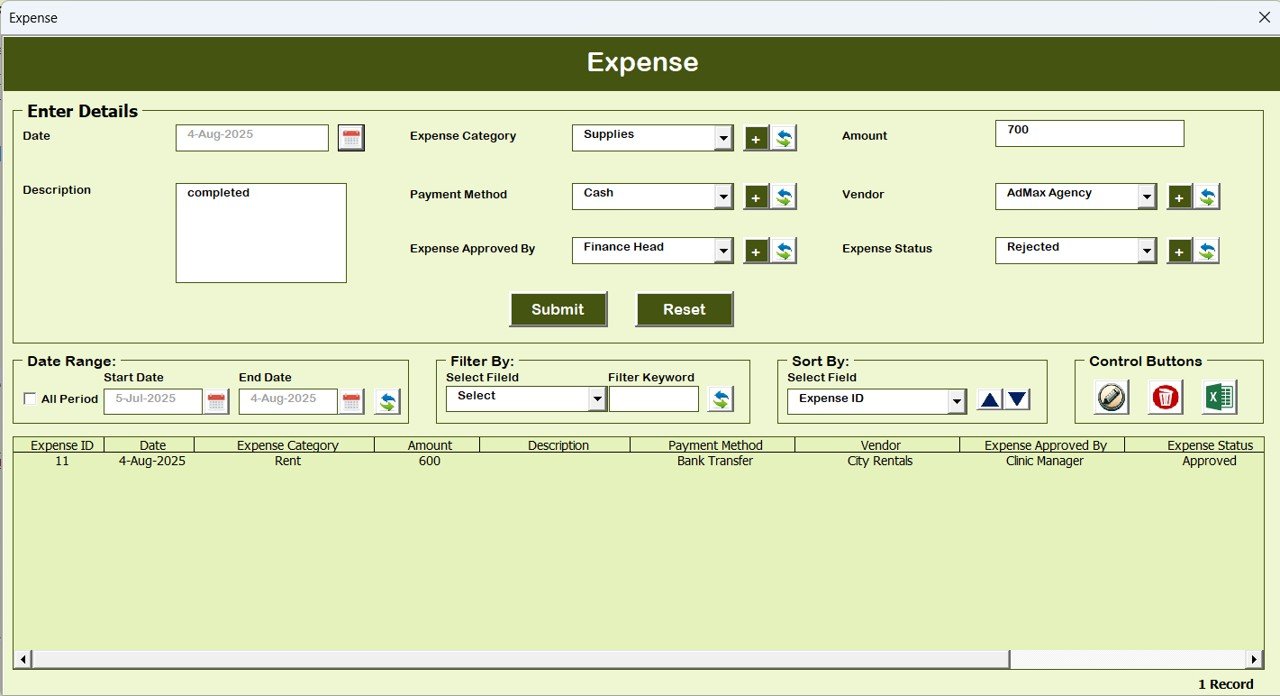Select the record row with Expense ID 11

coord(638,461)
